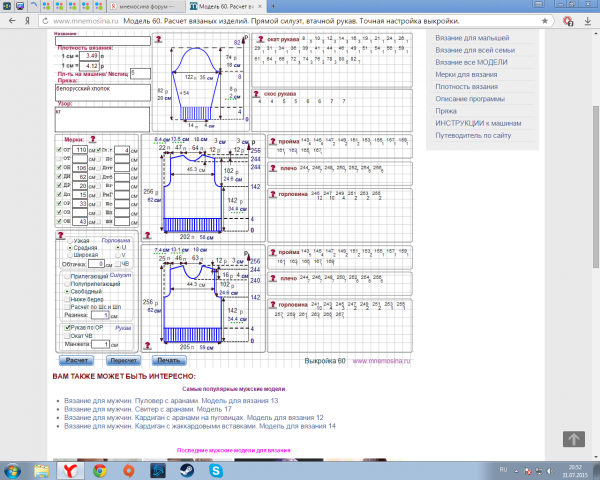Screen dimensions: 600x480
Task: Click the Печать button
Action: click(168, 359)
